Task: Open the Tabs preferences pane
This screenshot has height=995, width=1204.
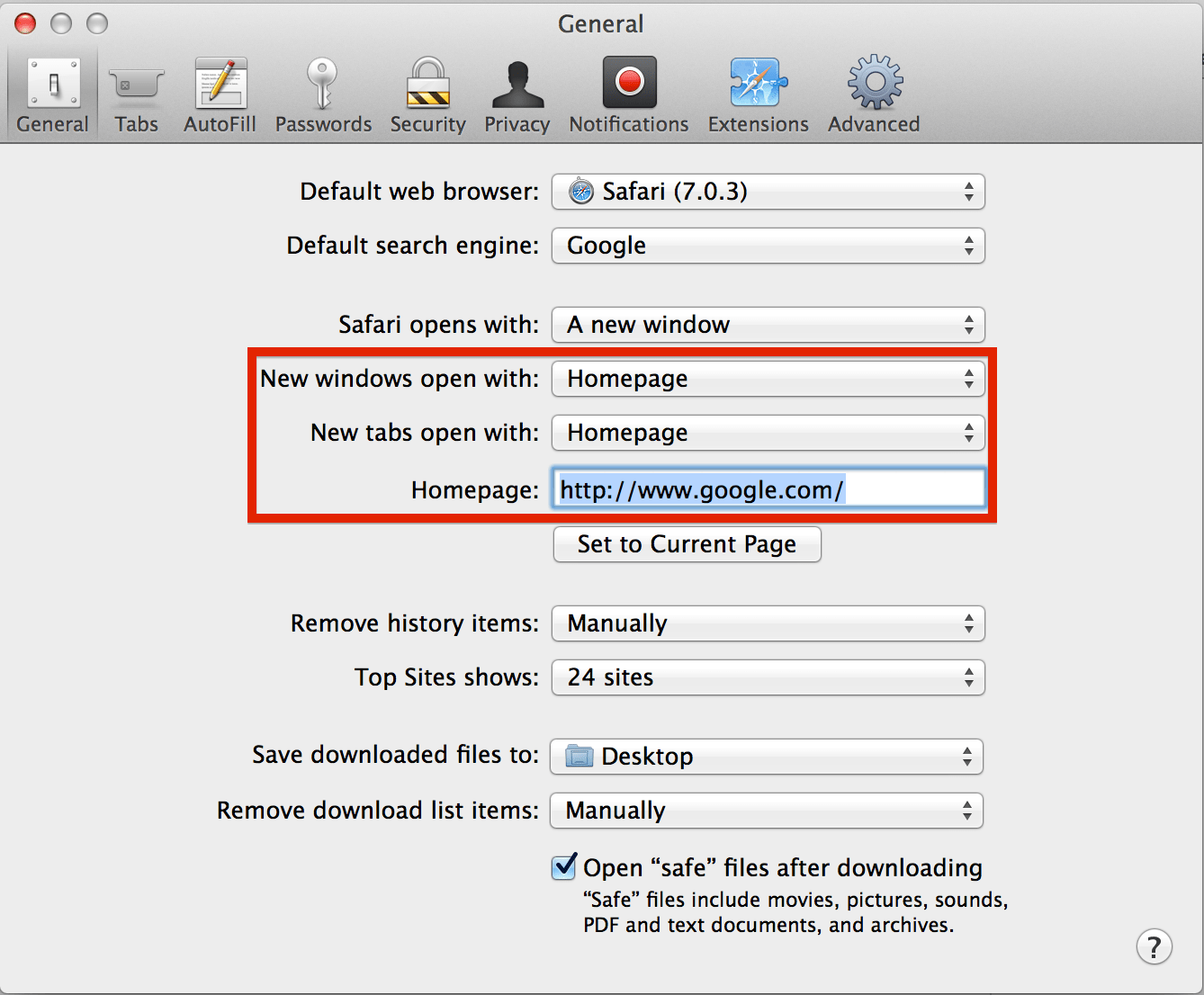Action: [x=136, y=95]
